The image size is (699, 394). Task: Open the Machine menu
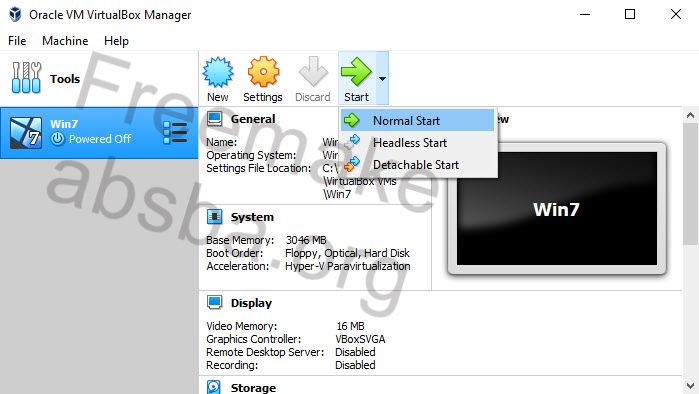pyautogui.click(x=65, y=41)
